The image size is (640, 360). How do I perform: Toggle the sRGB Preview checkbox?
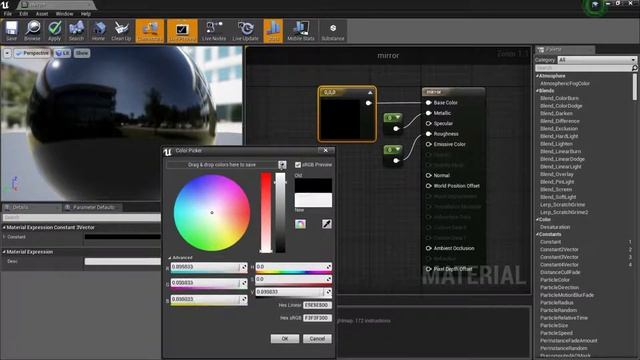click(298, 164)
